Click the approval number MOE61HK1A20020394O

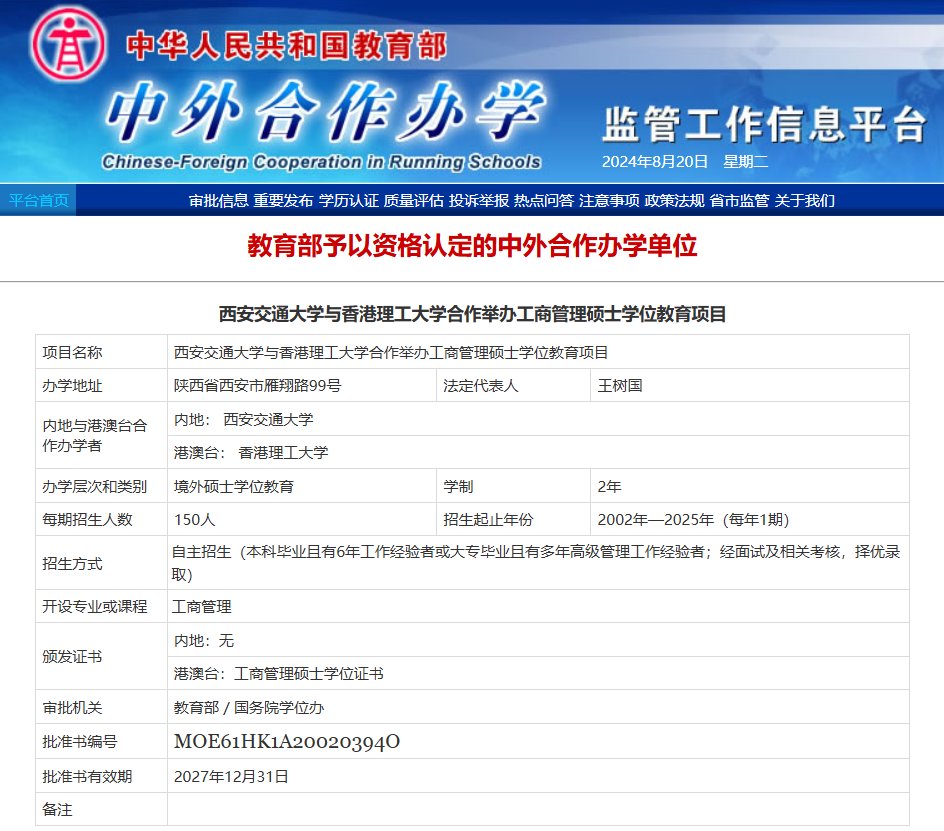pos(287,742)
